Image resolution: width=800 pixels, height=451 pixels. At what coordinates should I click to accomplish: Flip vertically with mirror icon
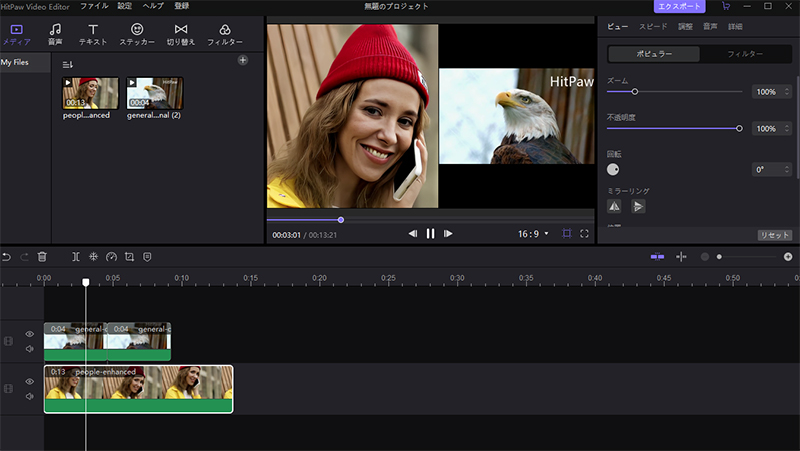638,207
